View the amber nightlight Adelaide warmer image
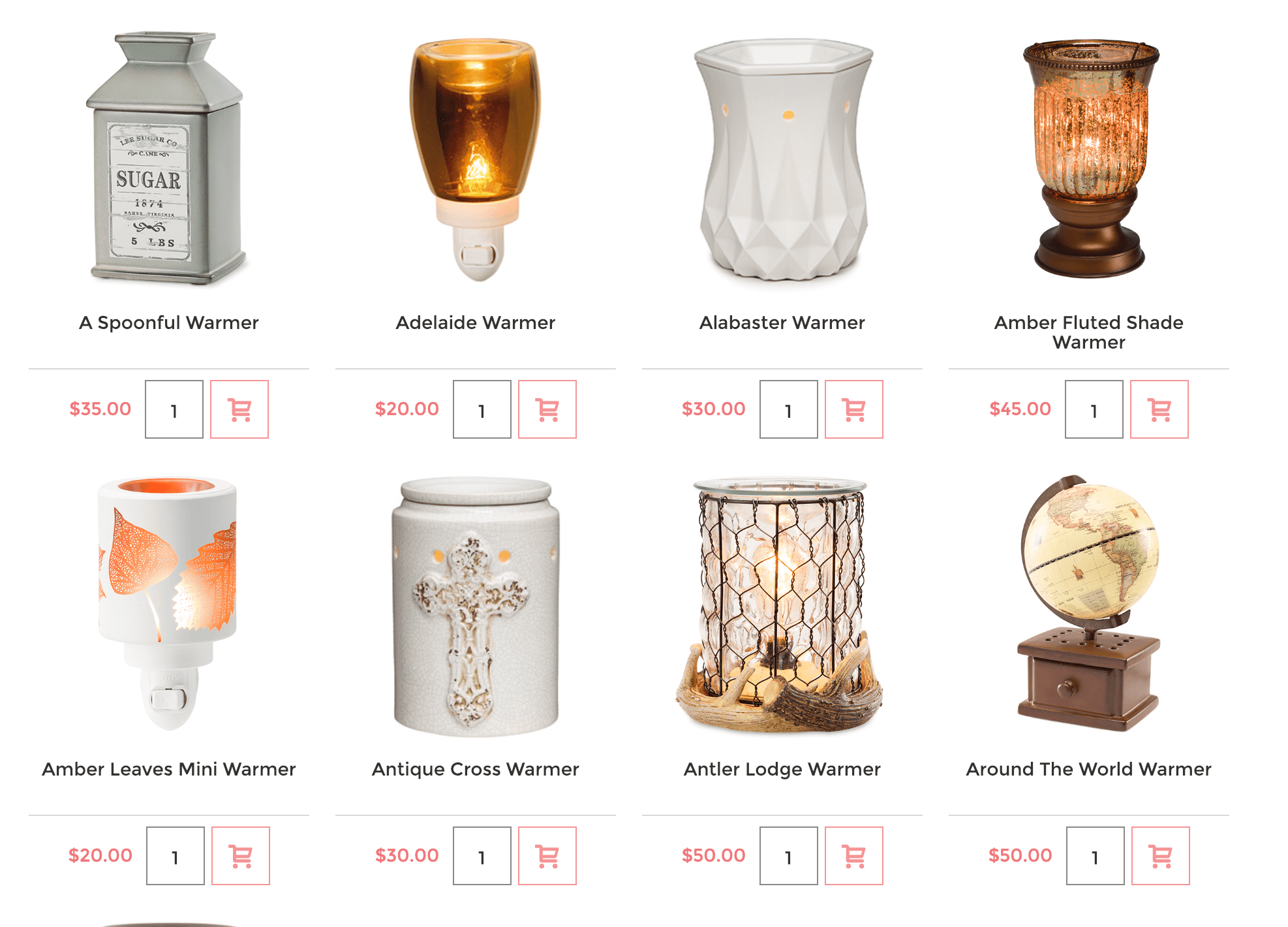 click(x=476, y=160)
